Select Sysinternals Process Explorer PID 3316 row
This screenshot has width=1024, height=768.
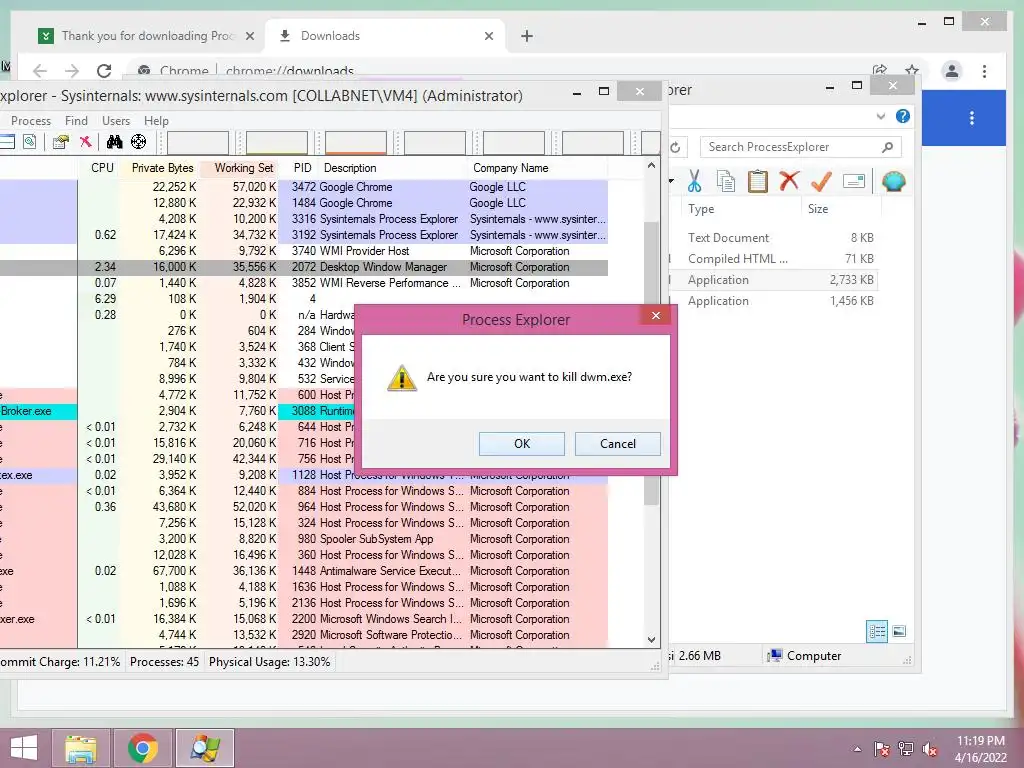click(304, 219)
